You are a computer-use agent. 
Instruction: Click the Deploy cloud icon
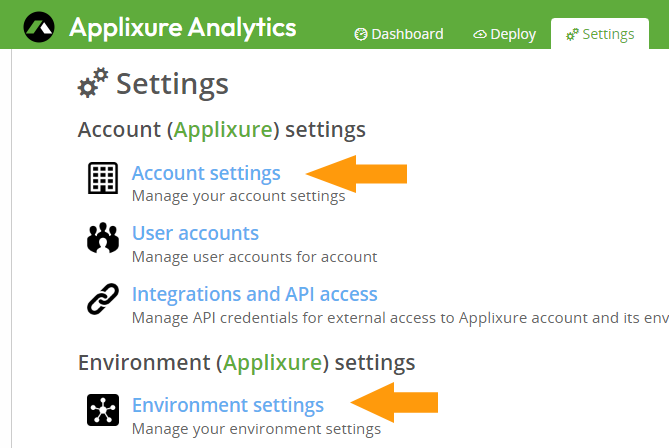(480, 34)
